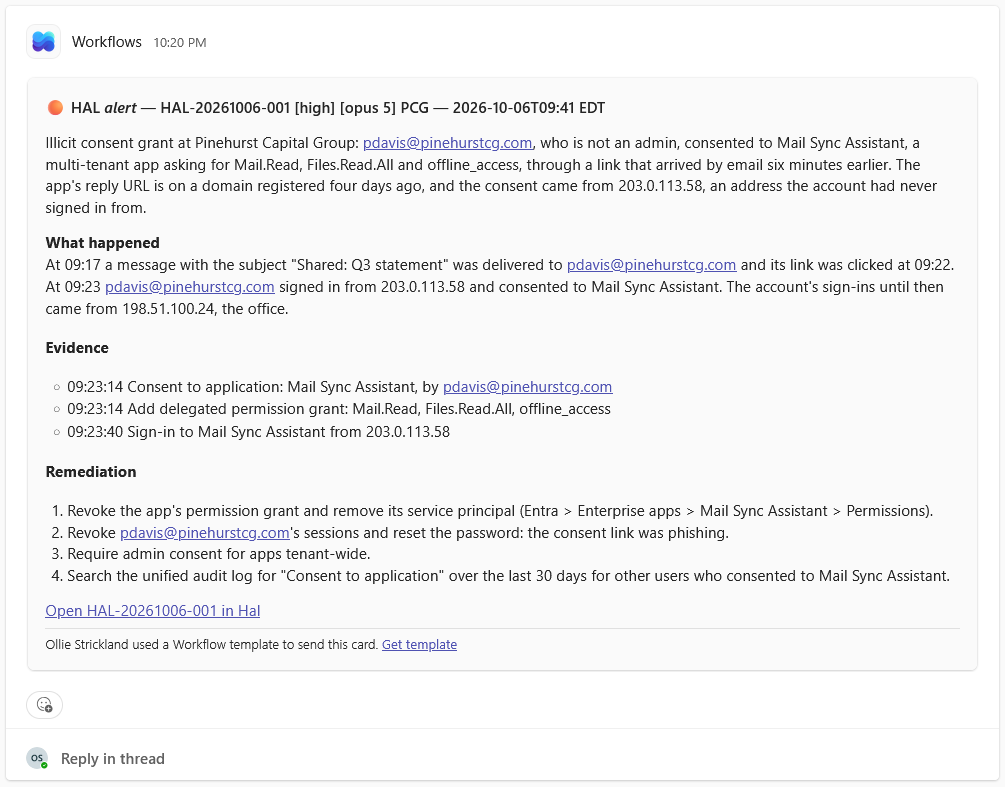This screenshot has height=787, width=1005.
Task: Add a reaction with the emoji button
Action: pyautogui.click(x=44, y=705)
